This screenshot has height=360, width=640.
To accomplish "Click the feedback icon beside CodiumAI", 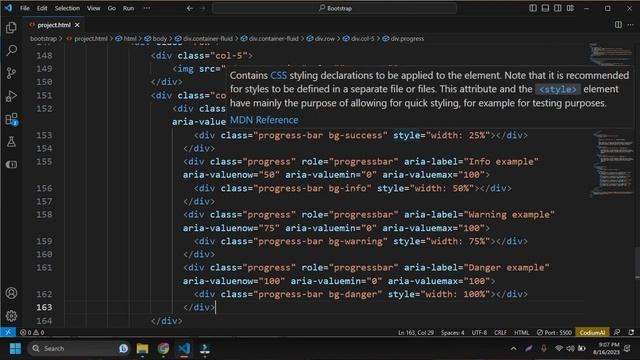I will tap(617, 332).
